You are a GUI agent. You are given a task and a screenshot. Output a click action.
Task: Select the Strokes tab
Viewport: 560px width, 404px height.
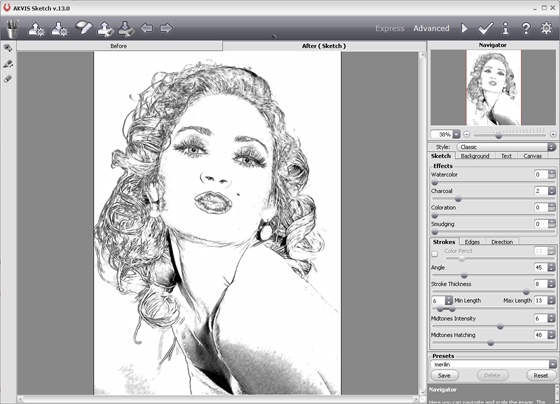click(x=444, y=242)
